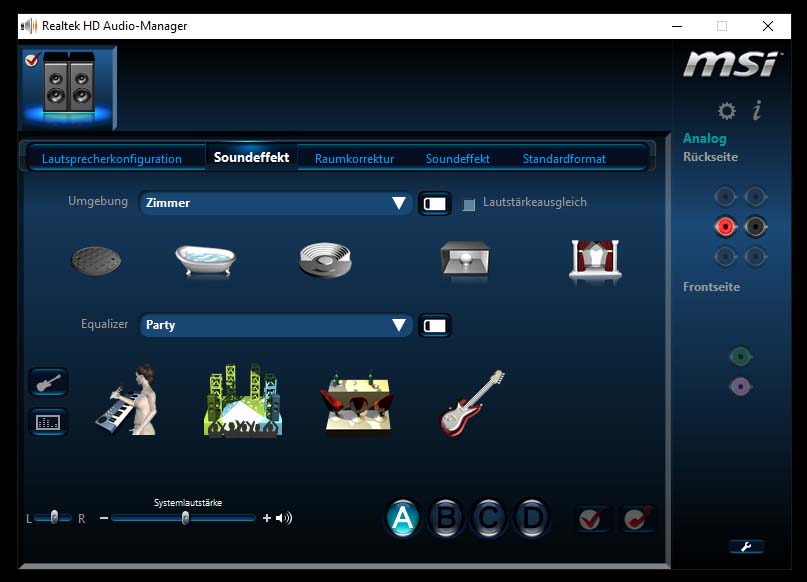Select the Rock guitar equalizer preset
Viewport: 807px width, 582px height.
pyautogui.click(x=471, y=402)
